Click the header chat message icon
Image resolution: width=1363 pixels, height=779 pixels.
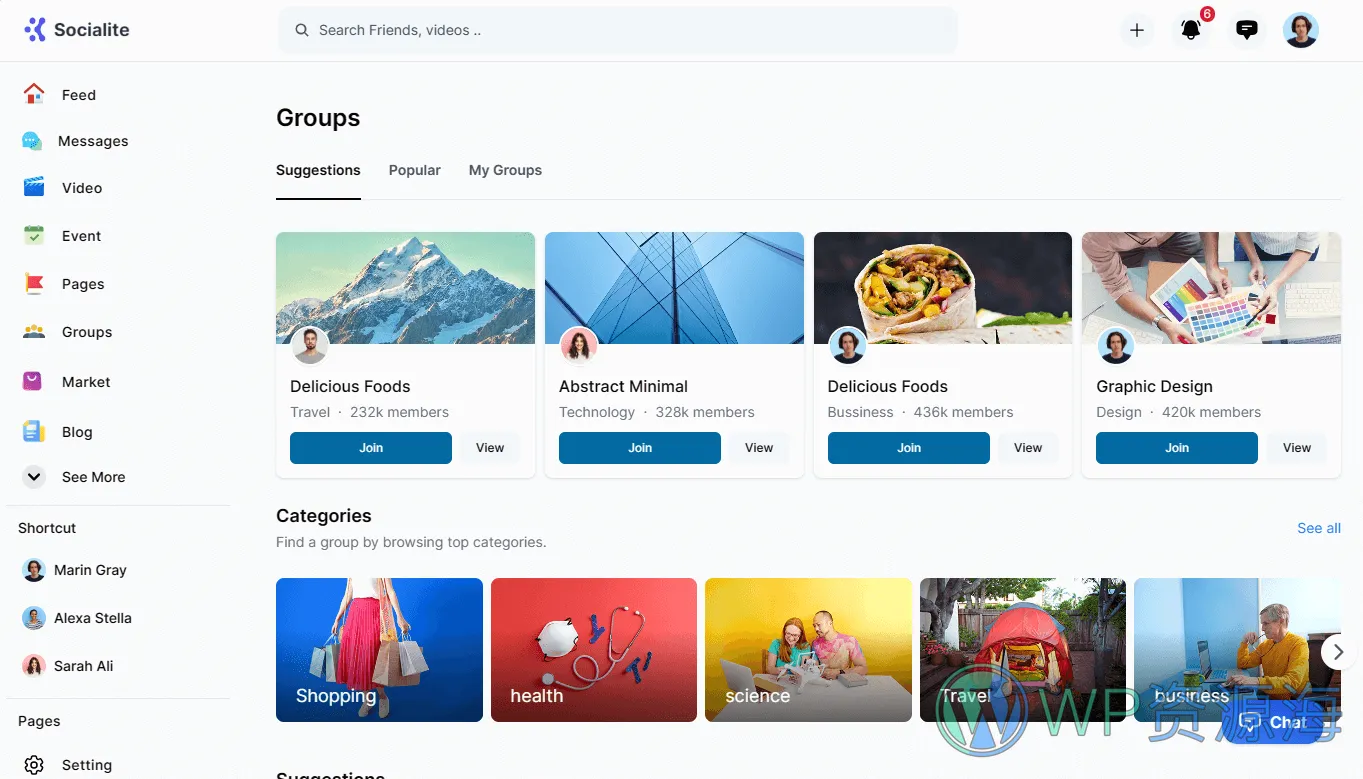pyautogui.click(x=1246, y=30)
